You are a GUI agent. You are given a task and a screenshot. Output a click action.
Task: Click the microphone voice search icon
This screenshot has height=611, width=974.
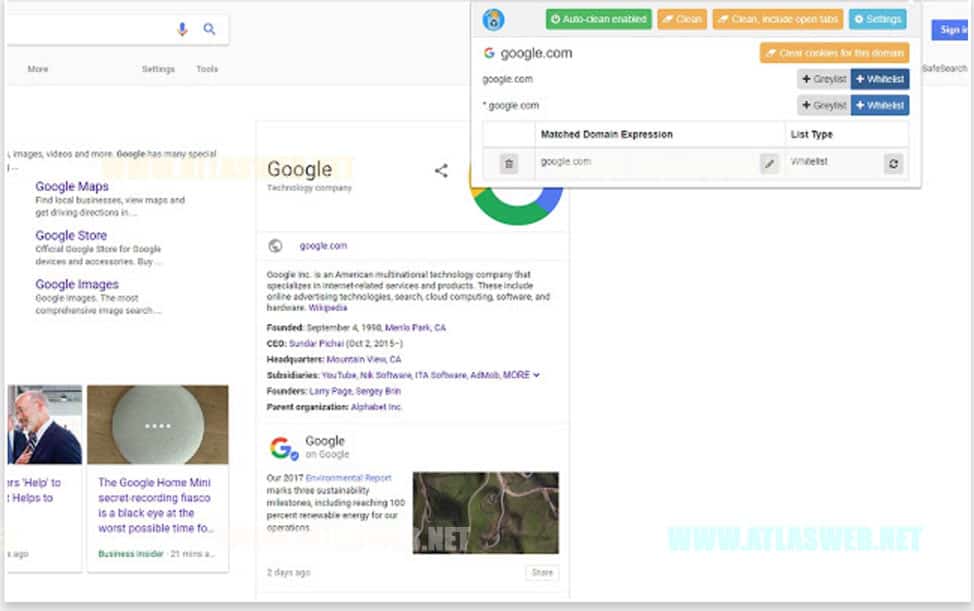pos(182,29)
